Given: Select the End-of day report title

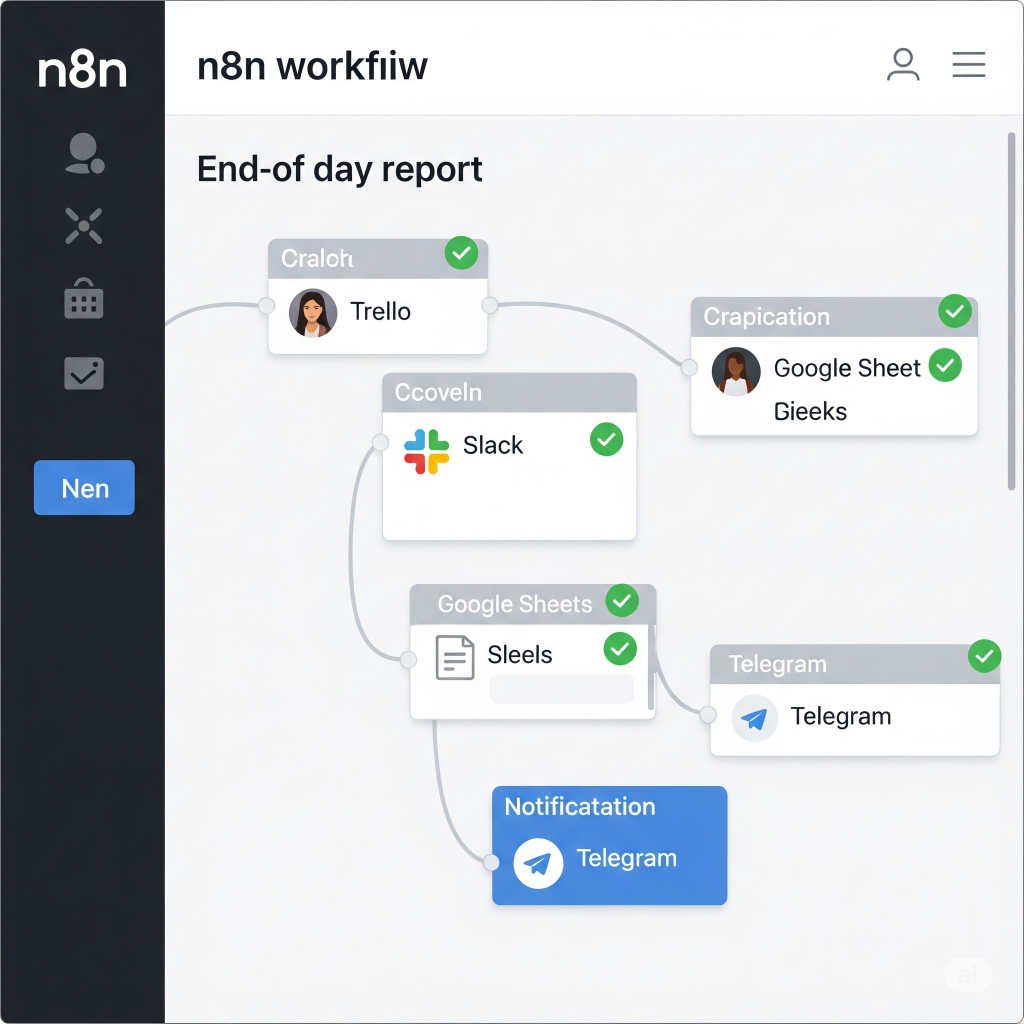Looking at the screenshot, I should tap(340, 169).
